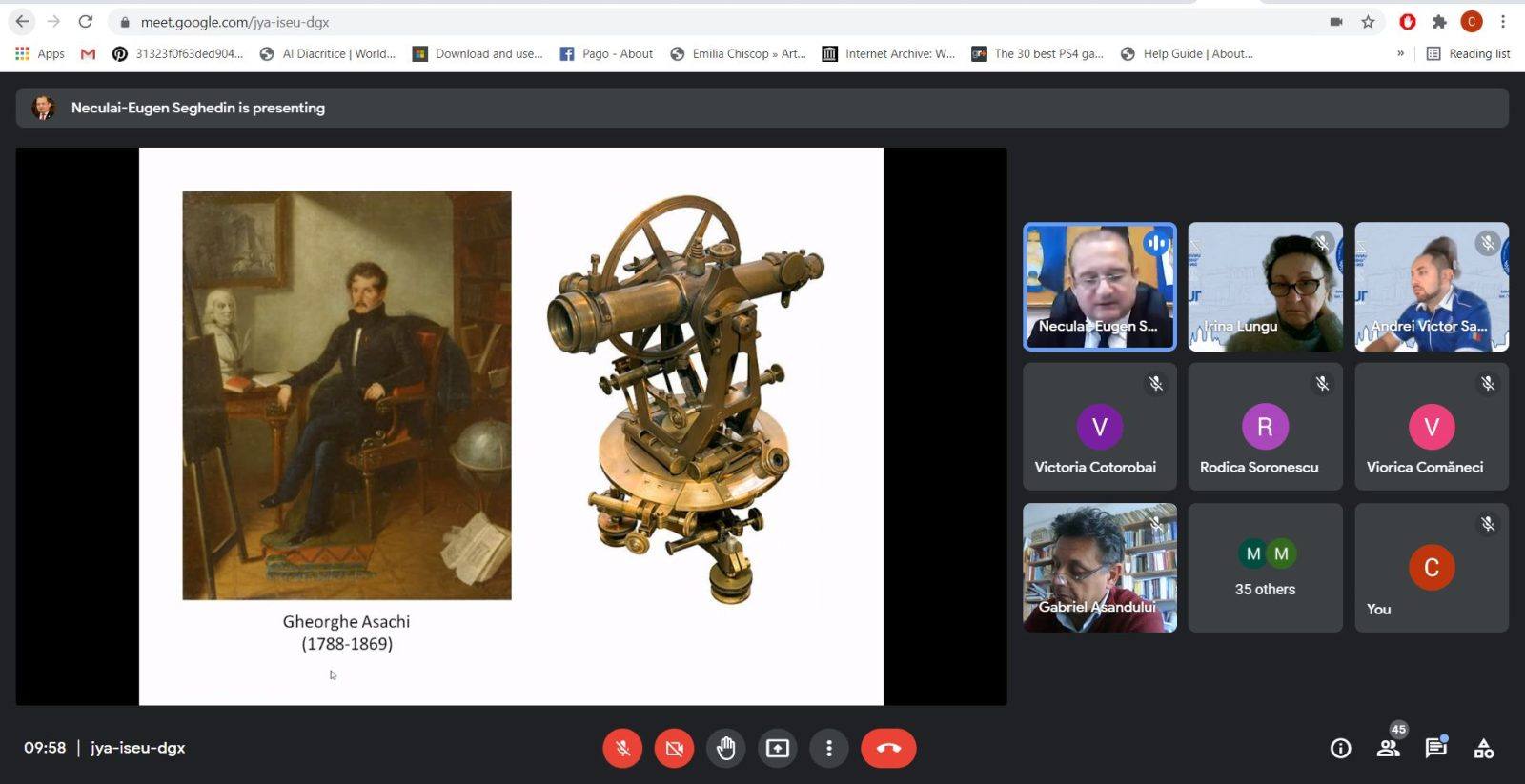Click the 45 participant count badge
This screenshot has width=1525, height=784.
click(x=1398, y=730)
